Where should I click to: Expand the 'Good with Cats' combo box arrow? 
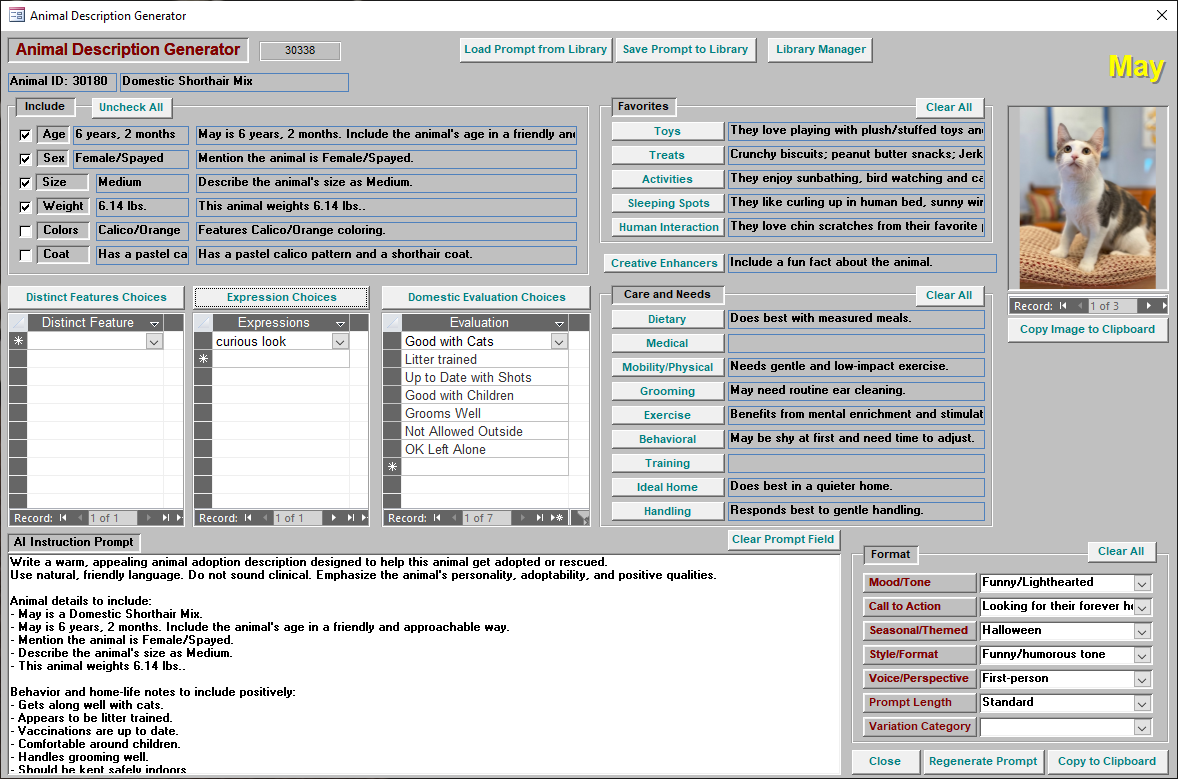coord(559,342)
